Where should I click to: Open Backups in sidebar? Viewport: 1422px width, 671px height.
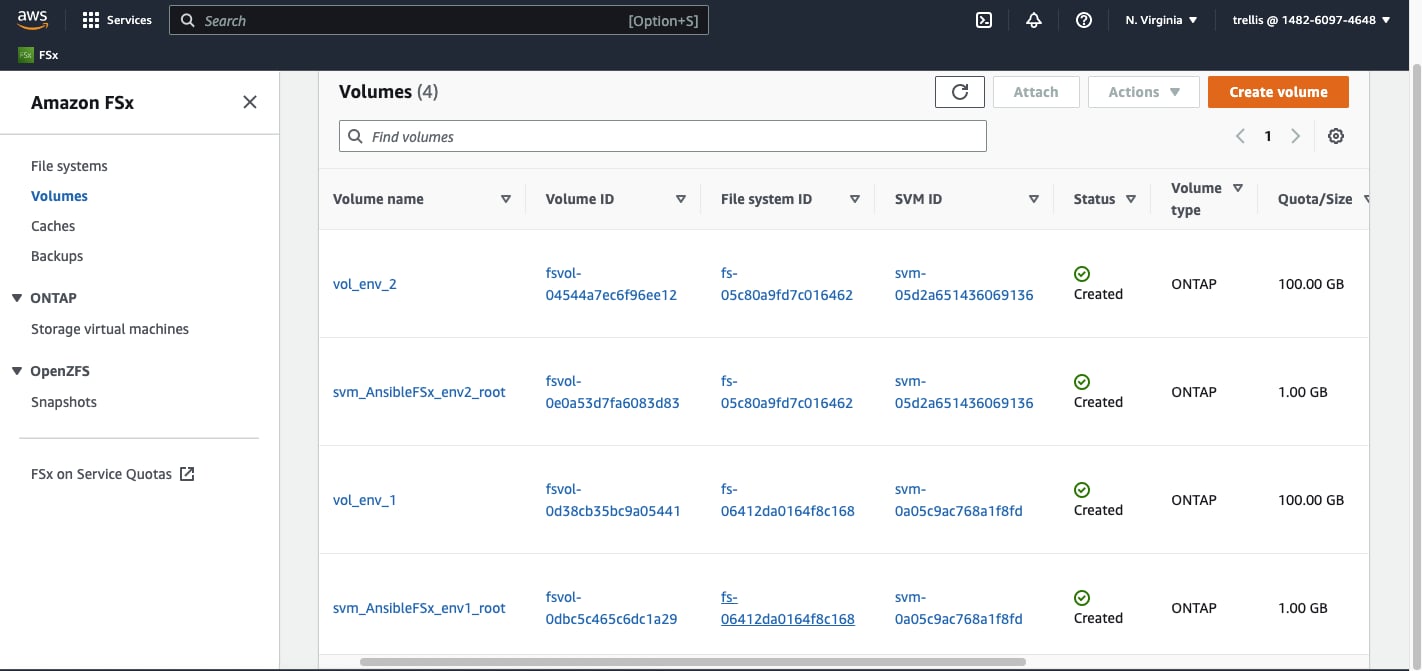(x=57, y=256)
